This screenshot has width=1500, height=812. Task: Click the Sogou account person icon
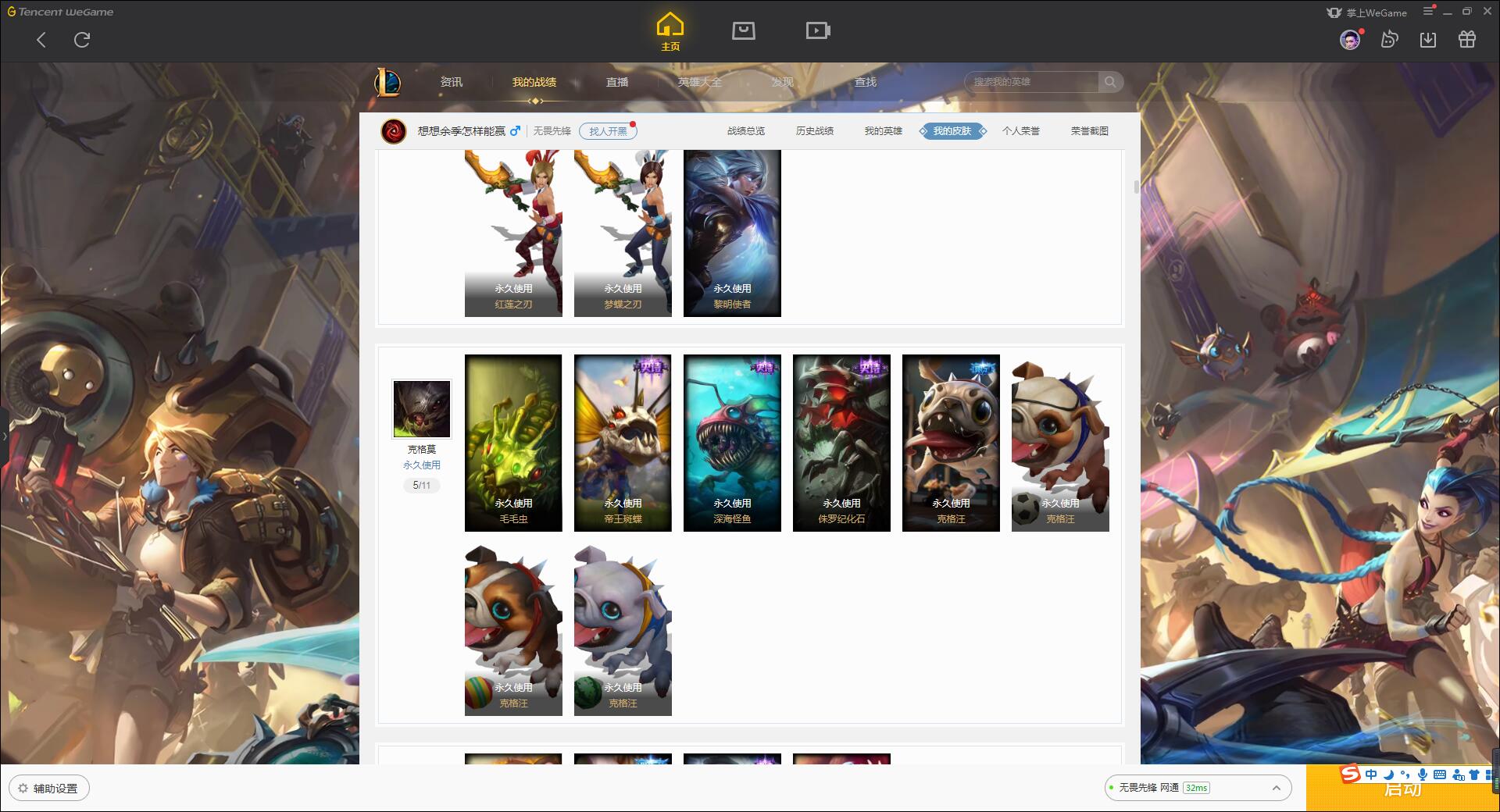point(1458,775)
